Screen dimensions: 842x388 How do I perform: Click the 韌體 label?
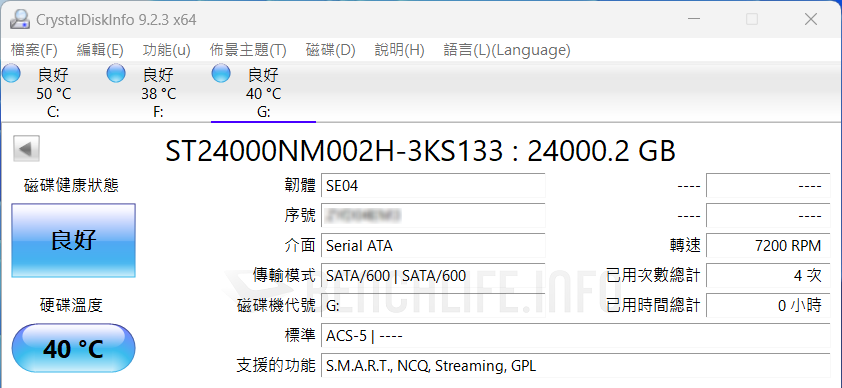[300, 186]
